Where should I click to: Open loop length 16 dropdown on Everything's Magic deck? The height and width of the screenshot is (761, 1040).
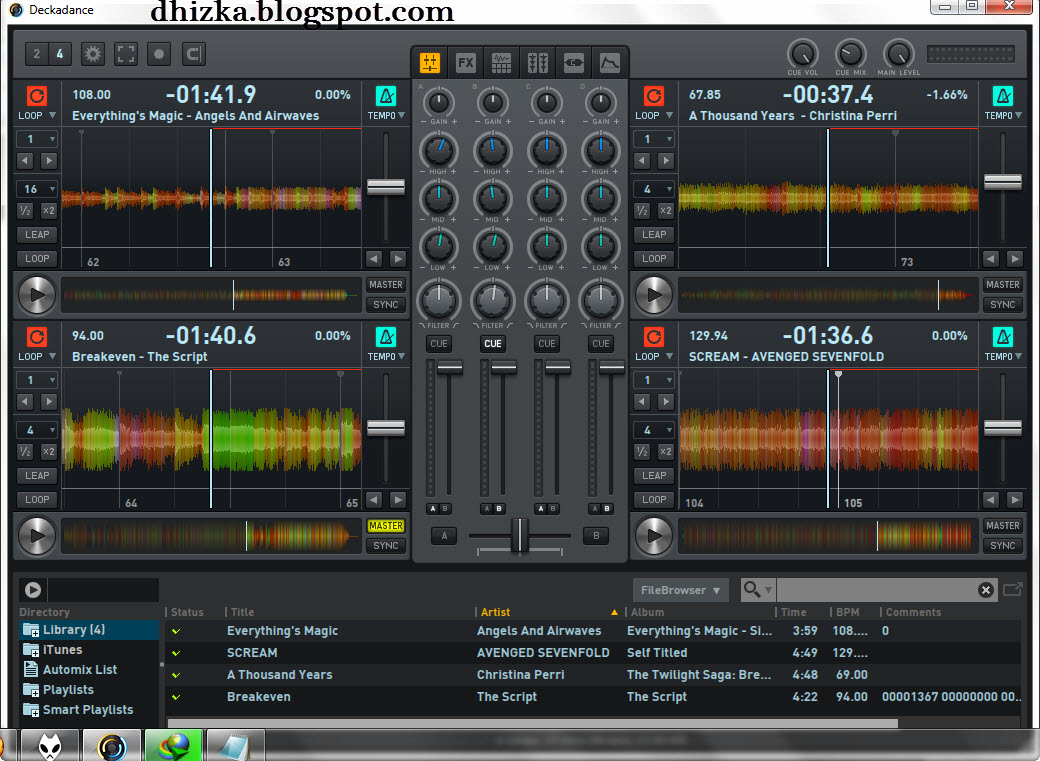pos(38,189)
